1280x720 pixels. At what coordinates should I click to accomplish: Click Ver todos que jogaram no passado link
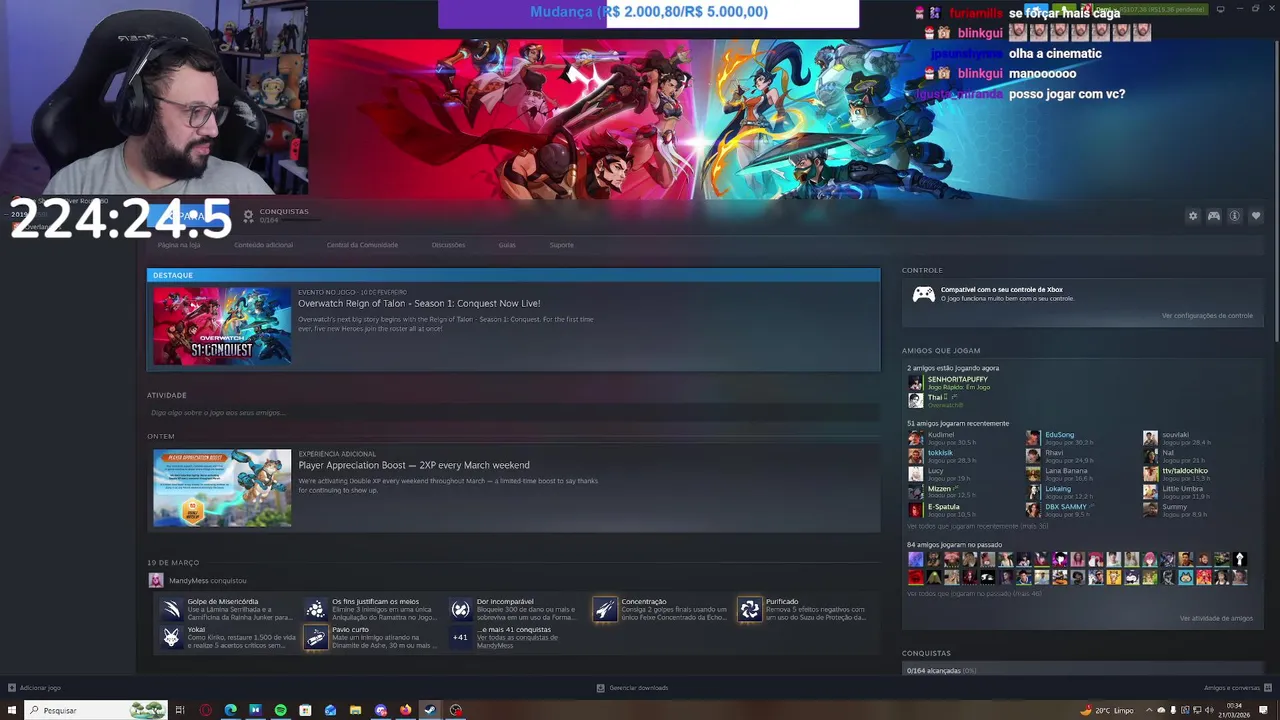974,594
